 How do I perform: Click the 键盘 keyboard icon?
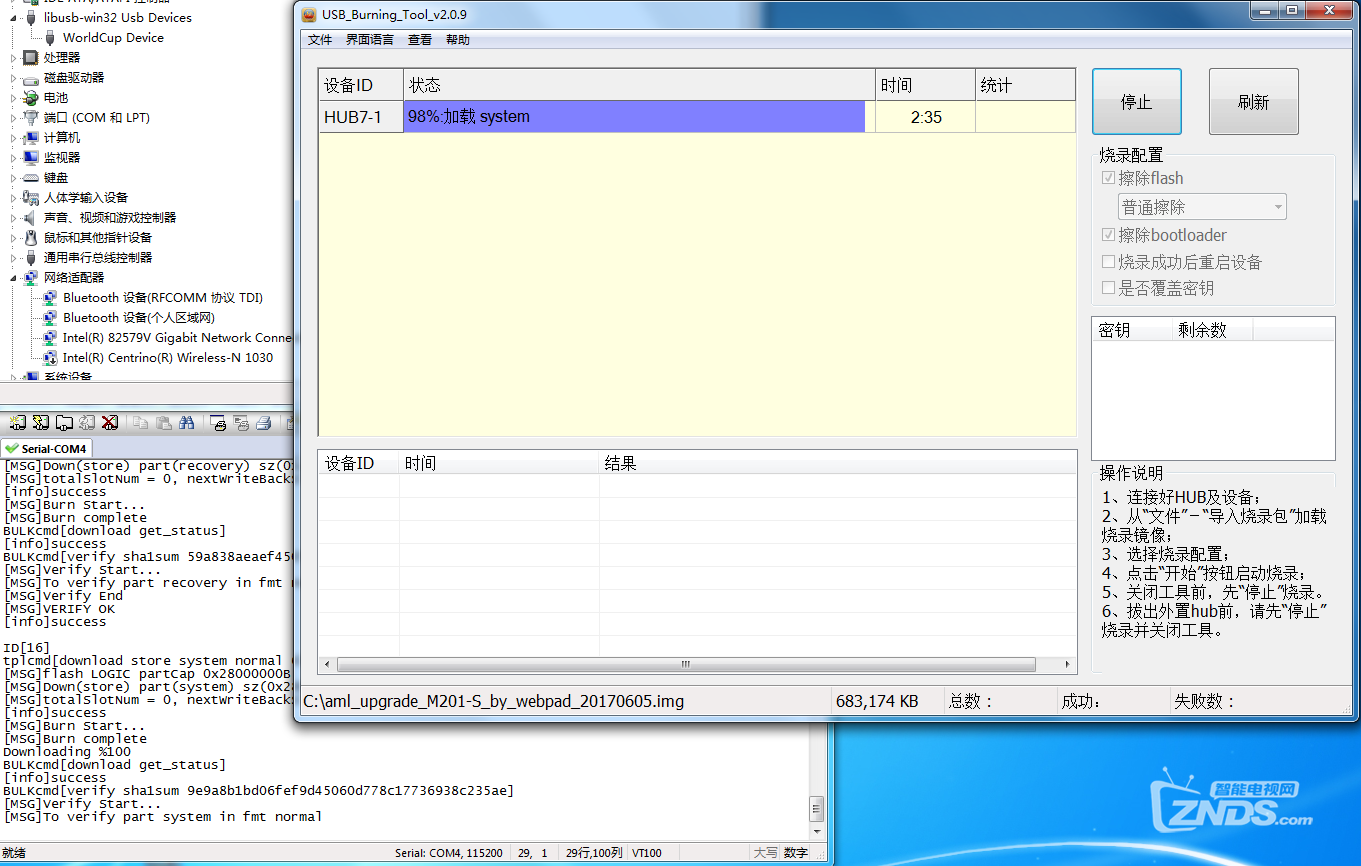point(31,177)
